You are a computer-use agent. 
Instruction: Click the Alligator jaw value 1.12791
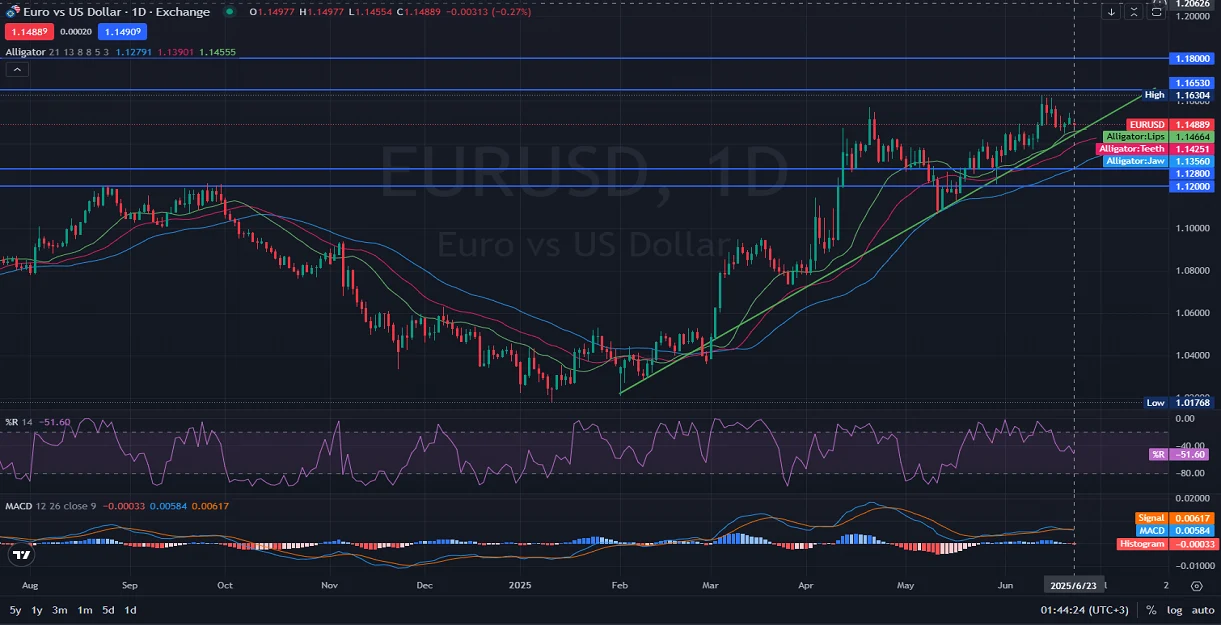(133, 51)
